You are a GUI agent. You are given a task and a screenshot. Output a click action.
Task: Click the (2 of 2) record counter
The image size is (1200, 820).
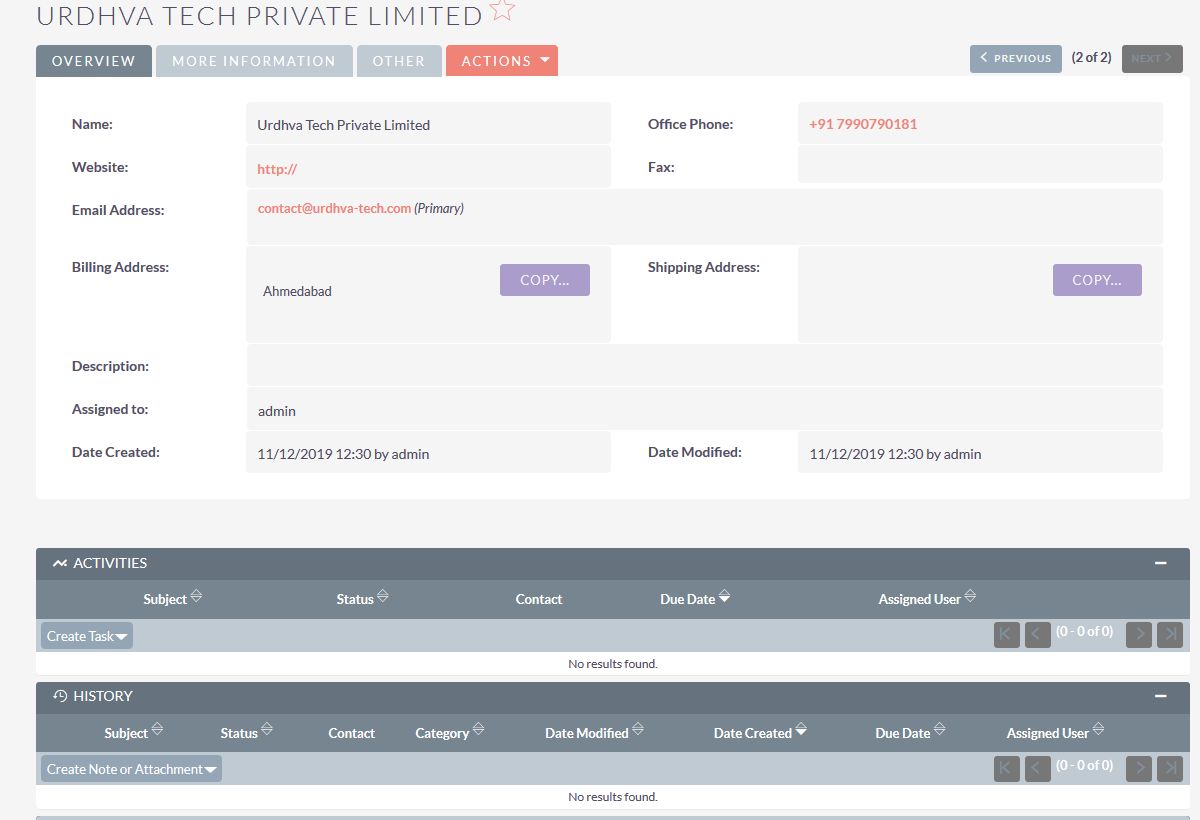coord(1091,57)
